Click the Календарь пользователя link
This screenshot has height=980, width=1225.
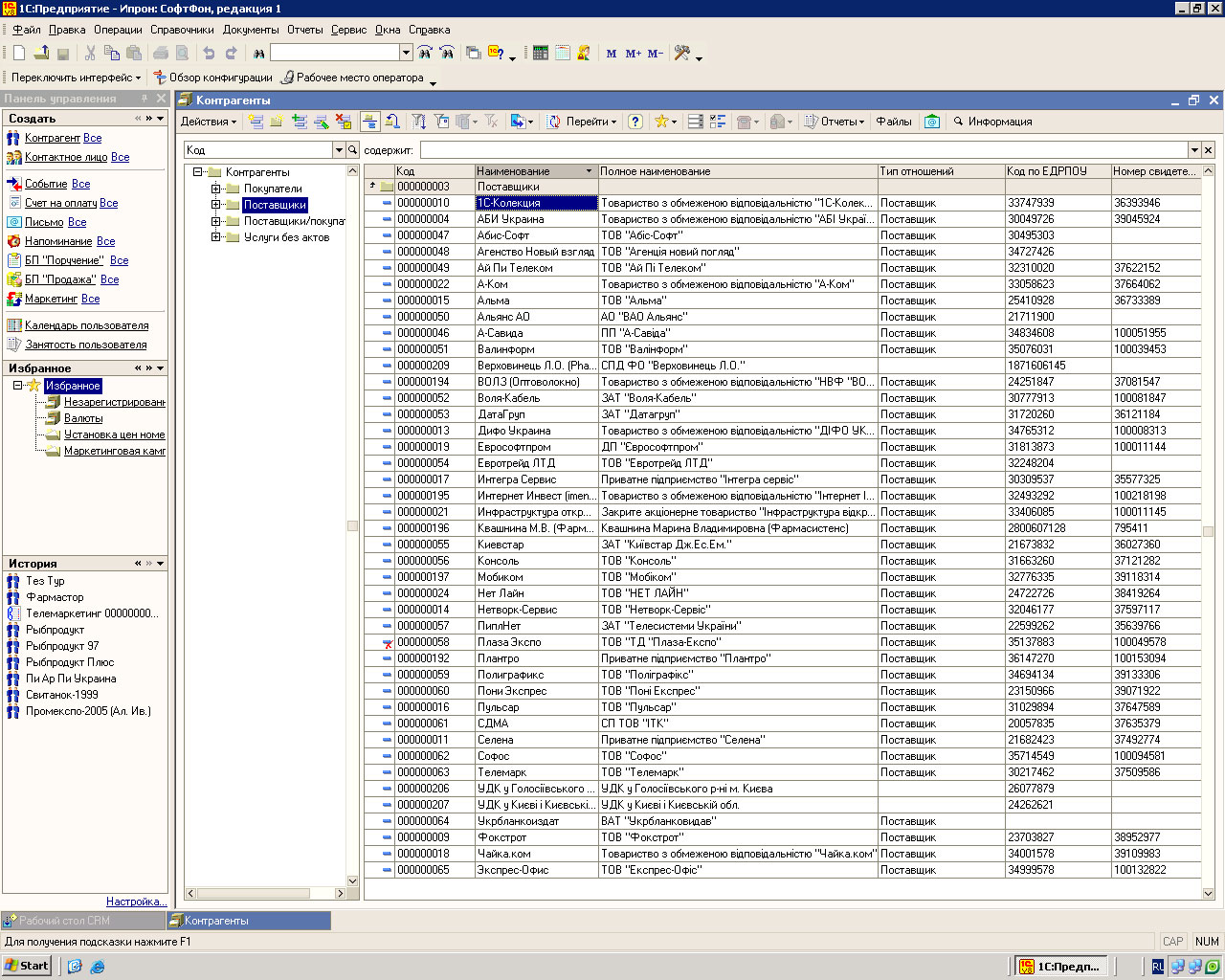point(86,325)
